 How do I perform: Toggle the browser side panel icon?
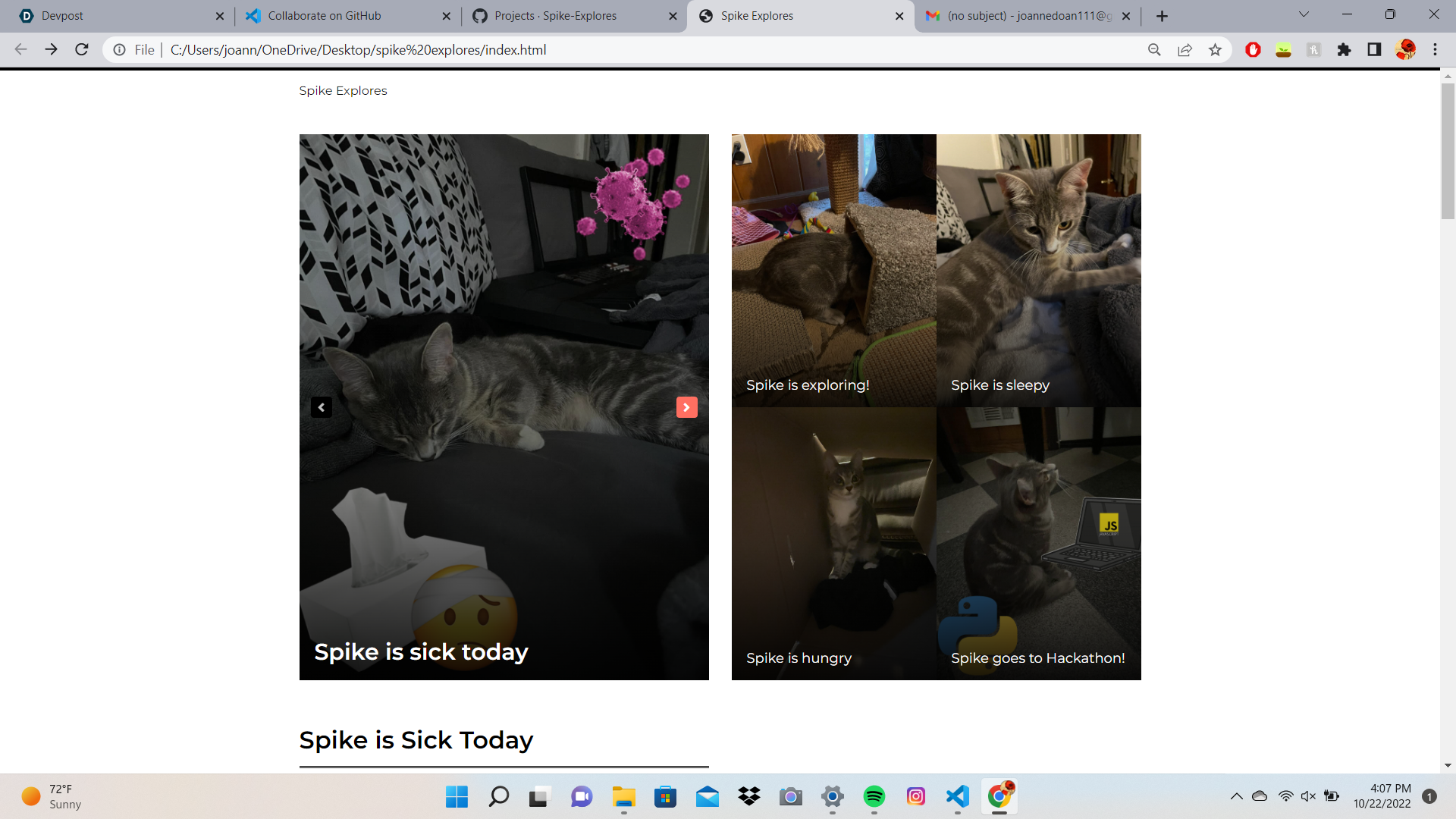tap(1374, 50)
